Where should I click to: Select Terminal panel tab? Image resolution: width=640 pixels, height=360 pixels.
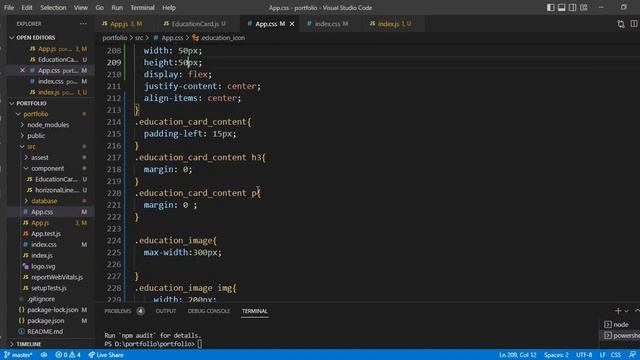(254, 311)
